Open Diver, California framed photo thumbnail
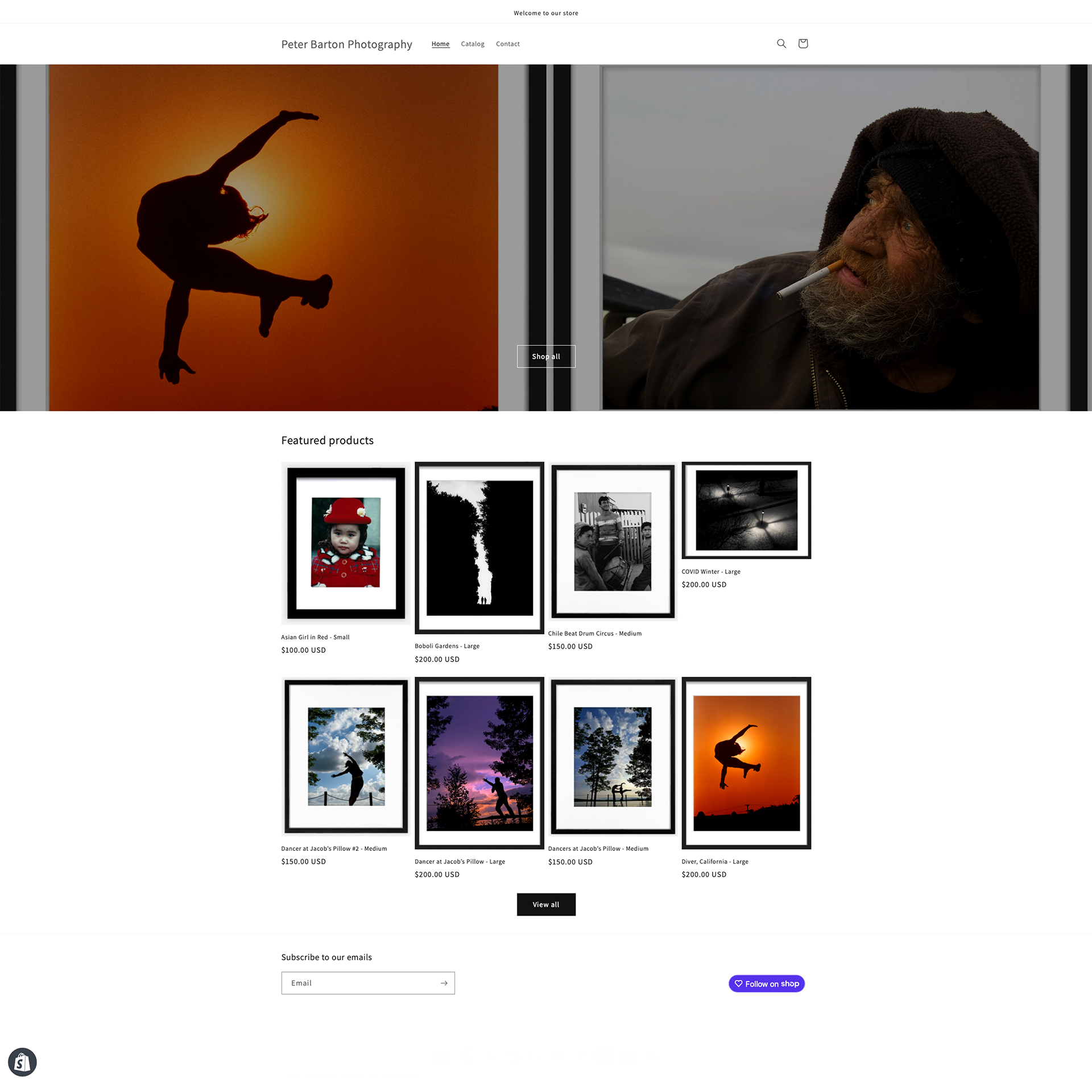Image resolution: width=1092 pixels, height=1092 pixels. coord(746,763)
